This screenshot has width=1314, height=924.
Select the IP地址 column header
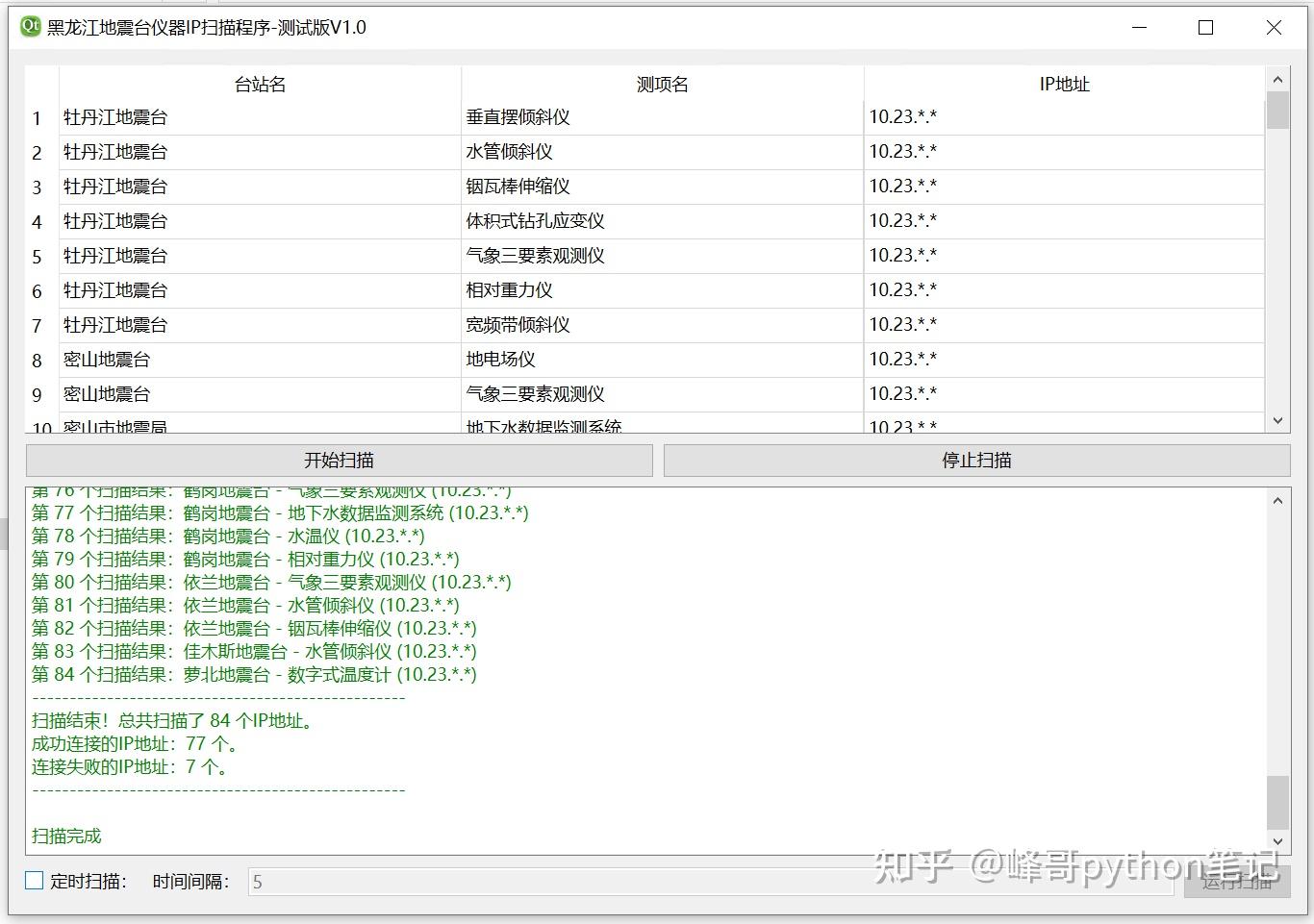click(x=1064, y=84)
